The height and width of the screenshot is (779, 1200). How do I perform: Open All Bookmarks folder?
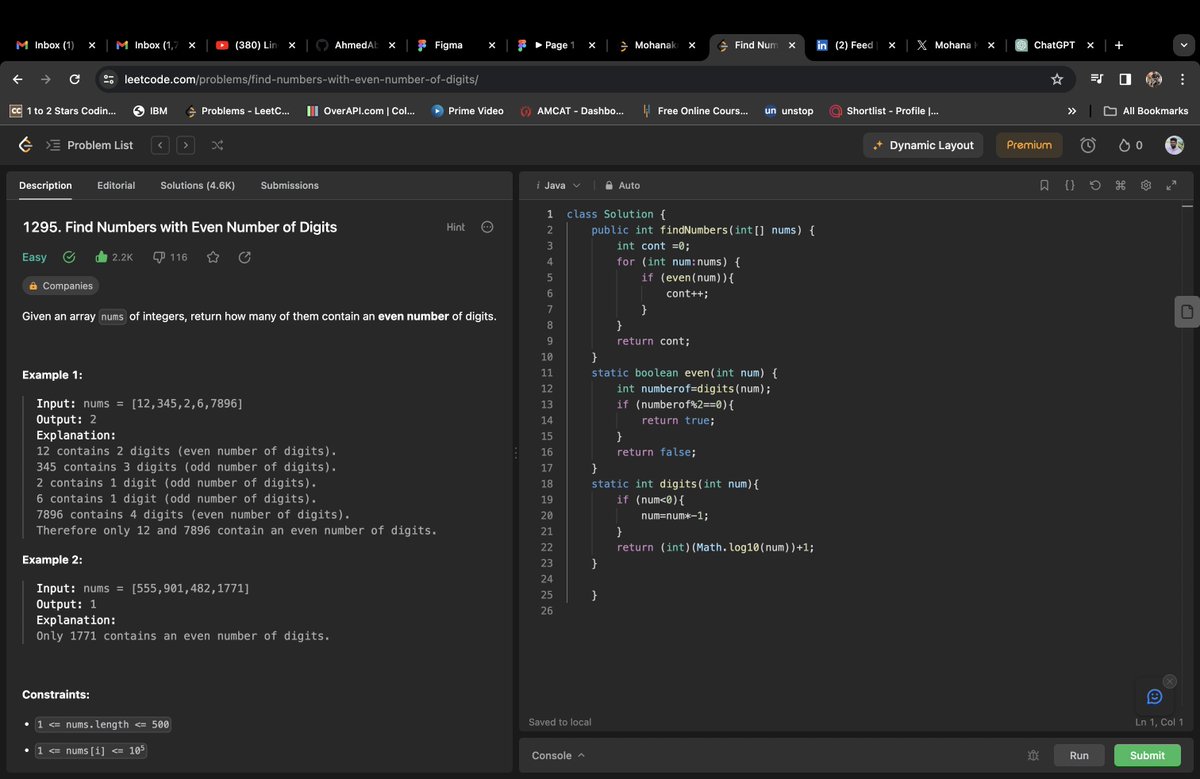point(1146,111)
